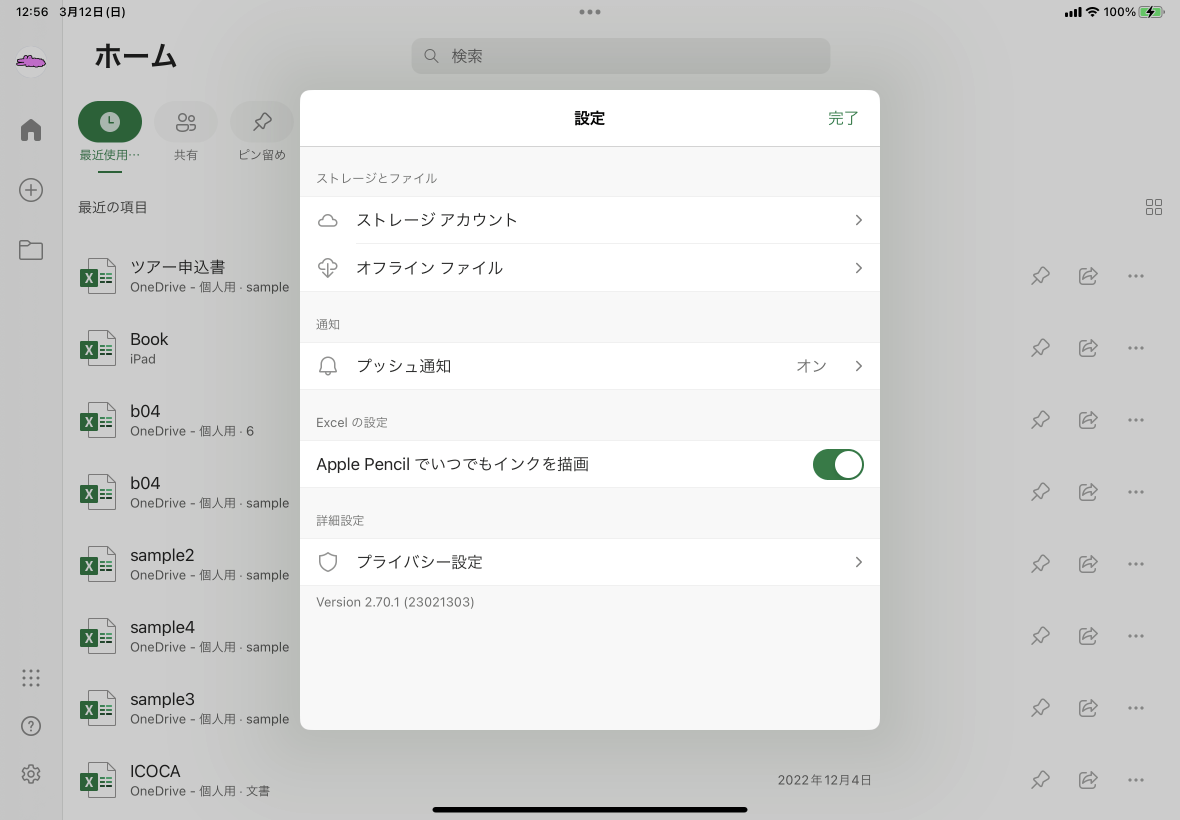Expand プライバシー設定 chevron
1180x820 pixels.
[859, 562]
